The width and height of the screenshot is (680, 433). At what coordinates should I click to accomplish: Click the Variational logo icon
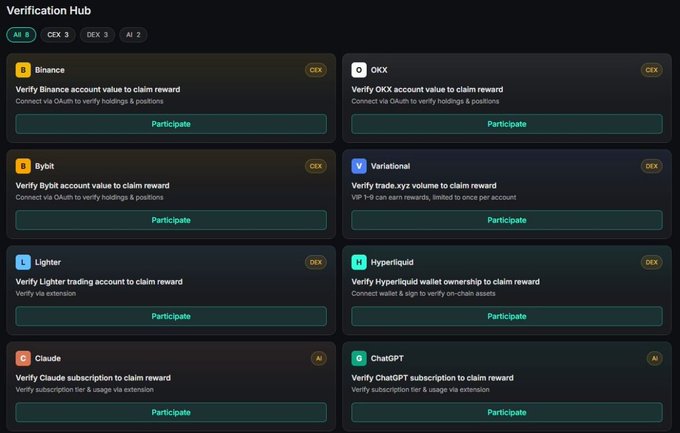(x=359, y=166)
